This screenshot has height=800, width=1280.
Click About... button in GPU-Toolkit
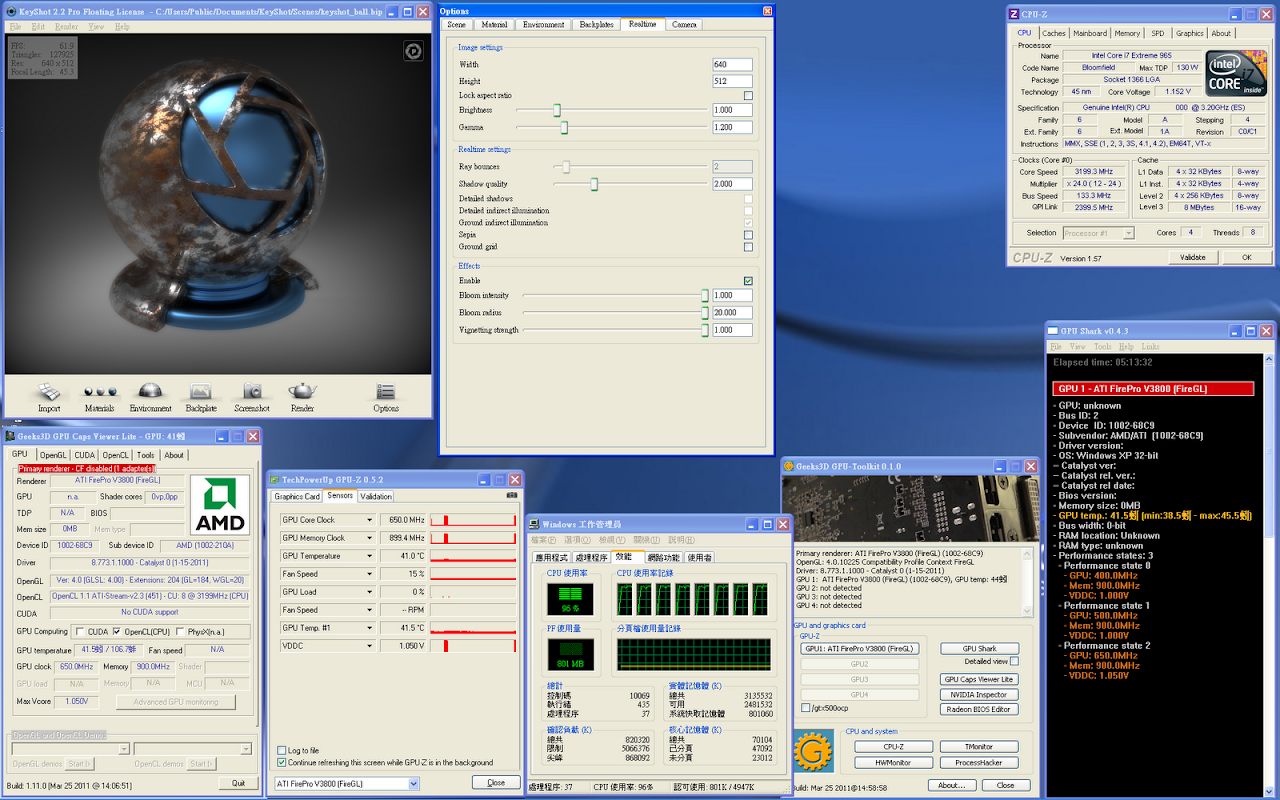click(951, 785)
